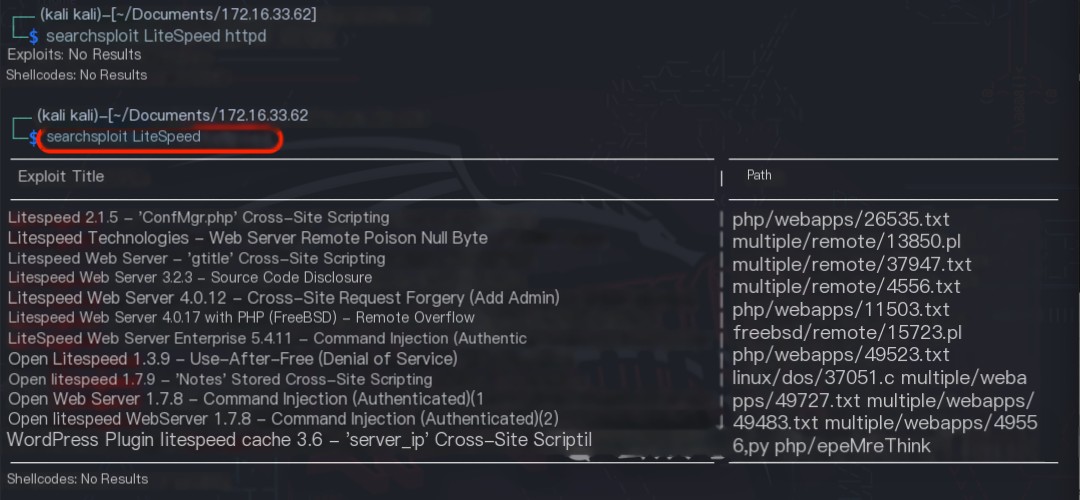Screen dimensions: 1080x500
Task: Select the Enterprise 5.4.11 Command Injection row
Action: pos(267,339)
